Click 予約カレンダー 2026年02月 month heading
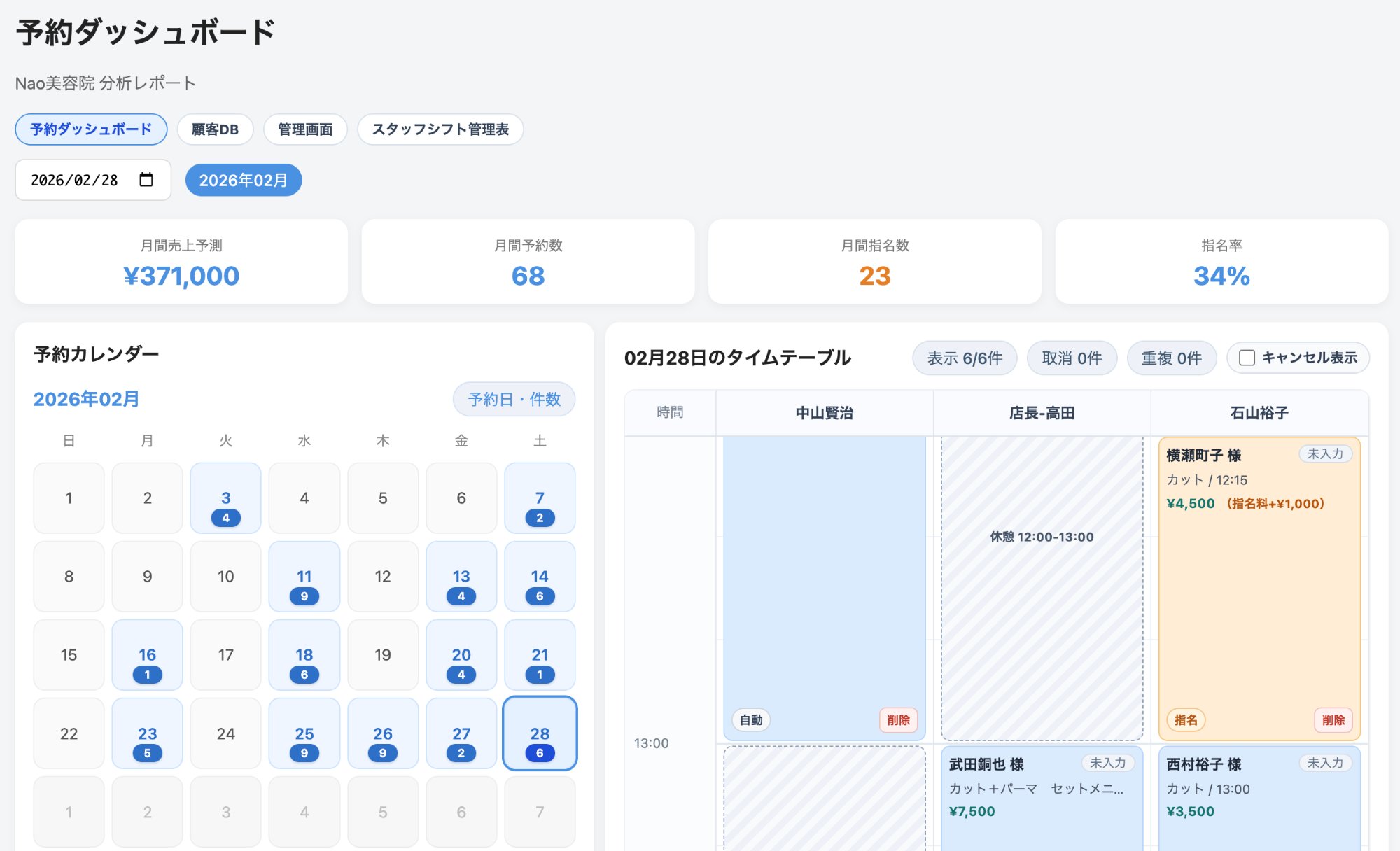The image size is (1400, 851). point(87,399)
